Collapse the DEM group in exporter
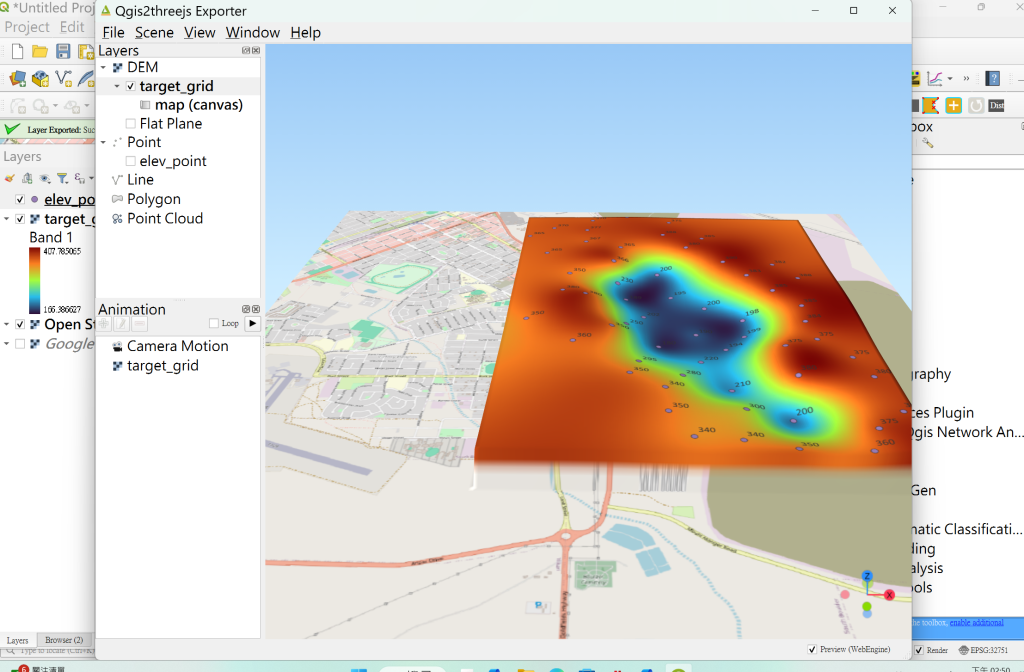The width and height of the screenshot is (1024, 672). pos(103,67)
